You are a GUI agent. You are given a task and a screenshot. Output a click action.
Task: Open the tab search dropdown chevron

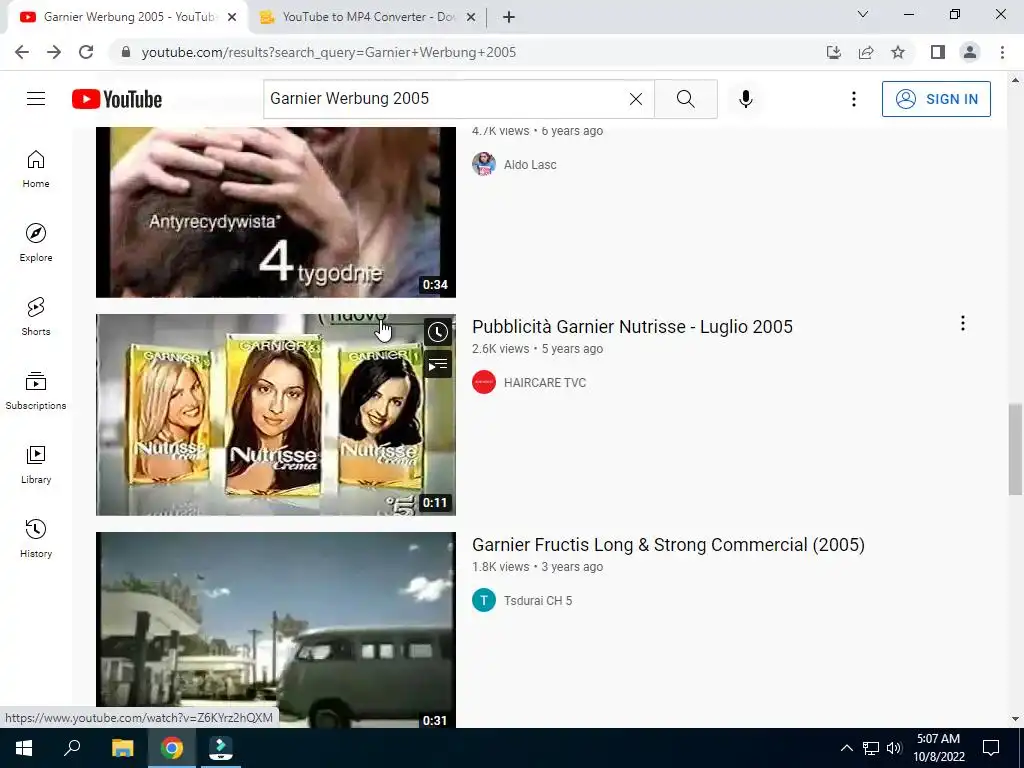863,14
